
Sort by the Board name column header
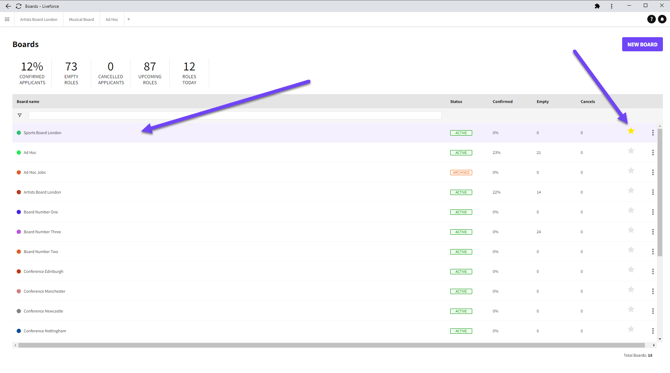point(28,102)
